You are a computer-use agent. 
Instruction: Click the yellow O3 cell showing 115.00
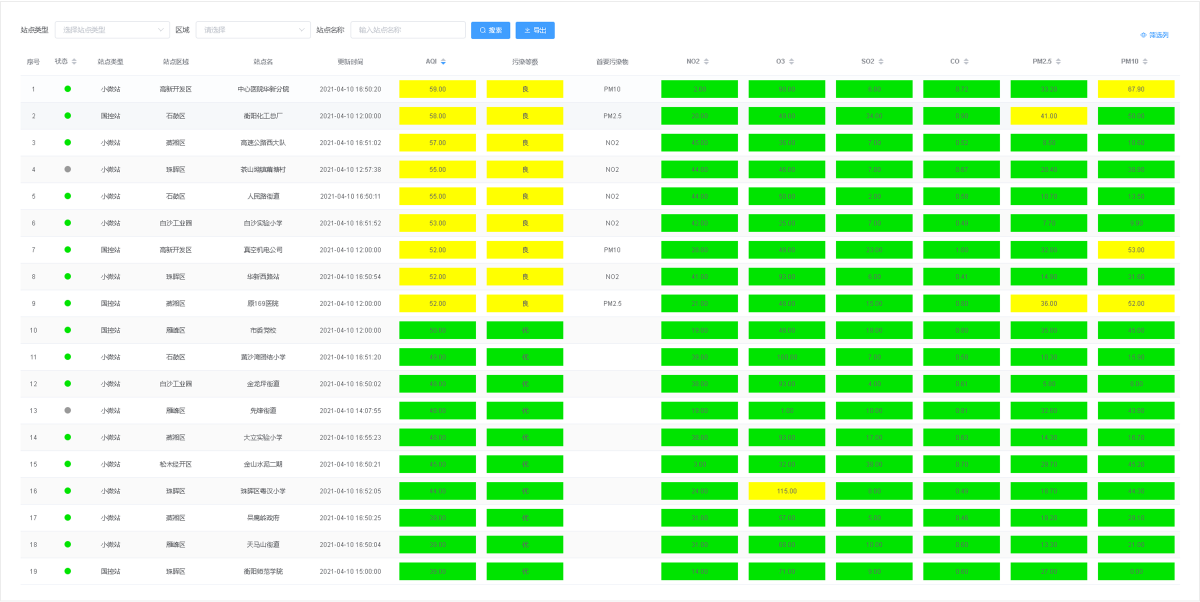pos(786,491)
